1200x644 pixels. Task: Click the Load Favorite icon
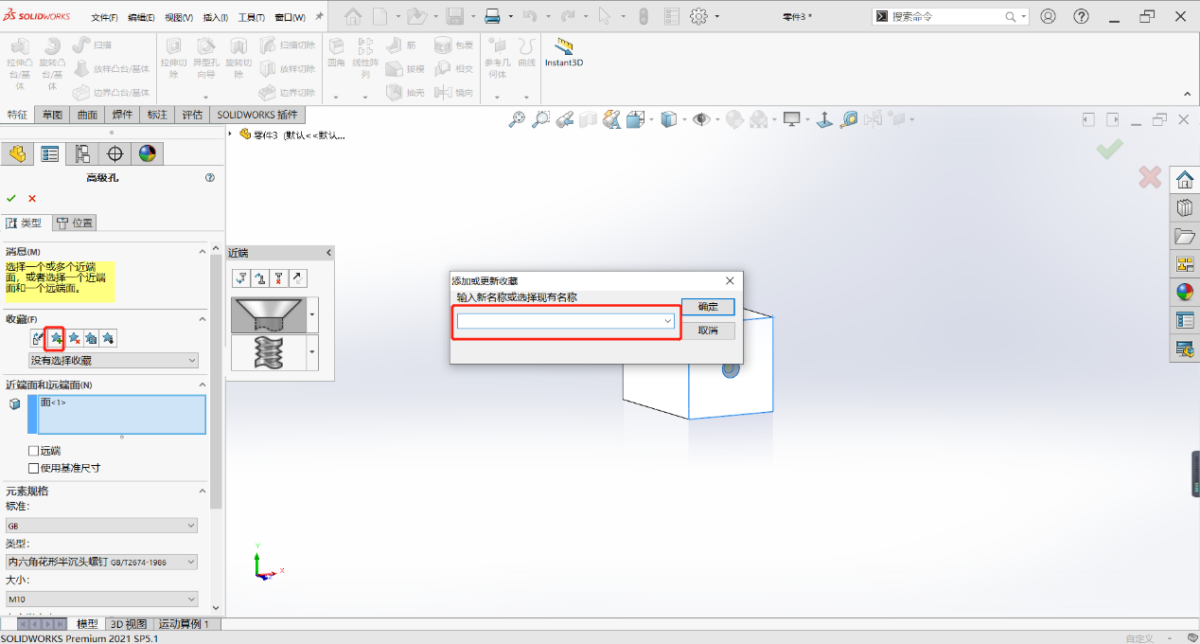click(x=109, y=338)
